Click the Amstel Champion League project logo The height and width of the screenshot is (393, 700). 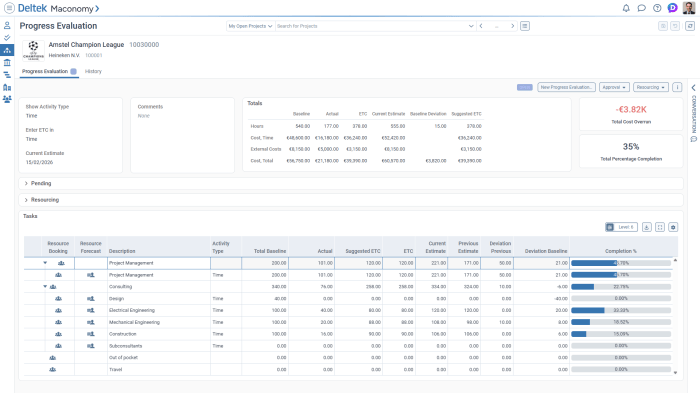tap(33, 50)
